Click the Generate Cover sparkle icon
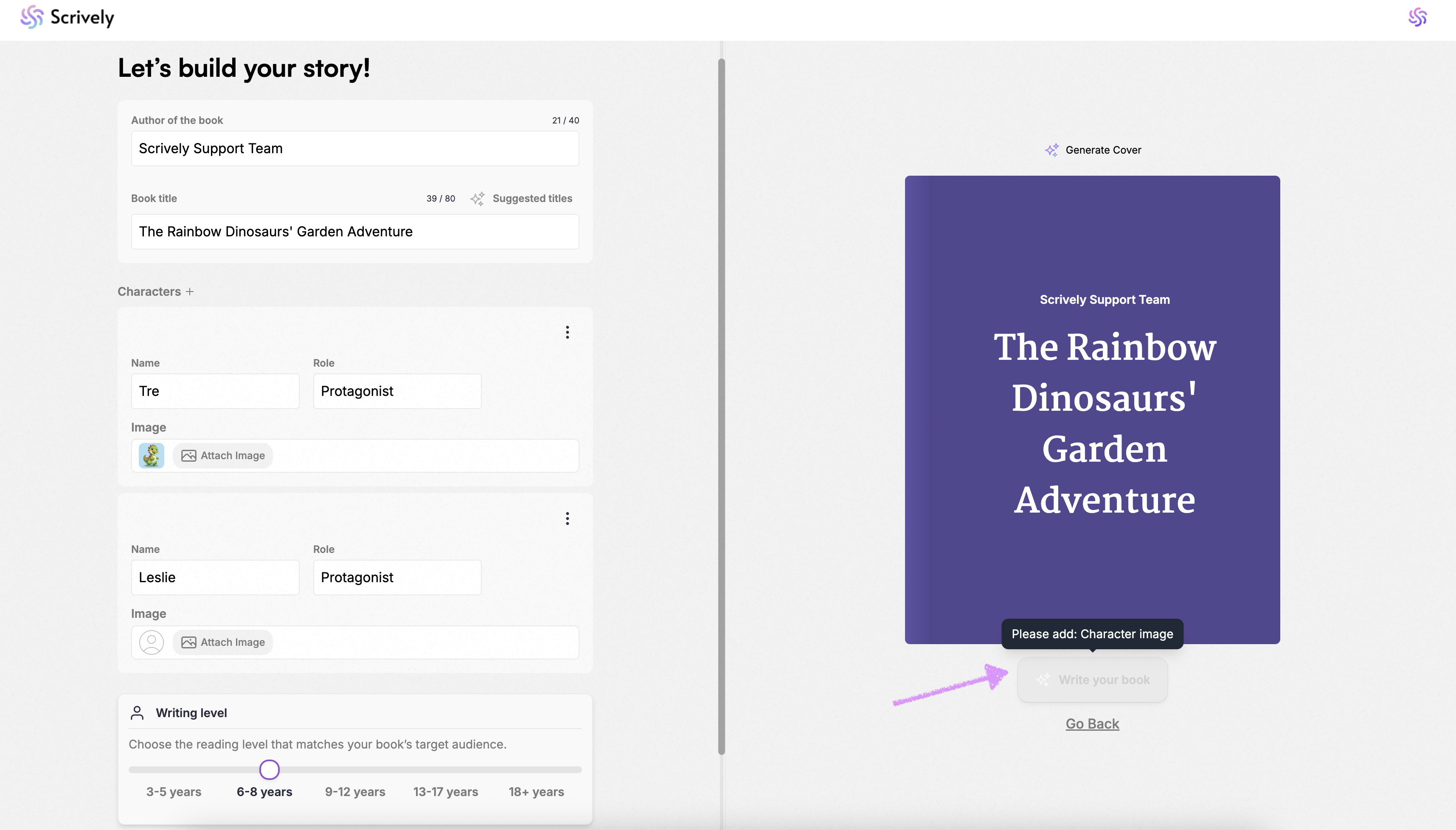The image size is (1456, 830). pyautogui.click(x=1051, y=150)
